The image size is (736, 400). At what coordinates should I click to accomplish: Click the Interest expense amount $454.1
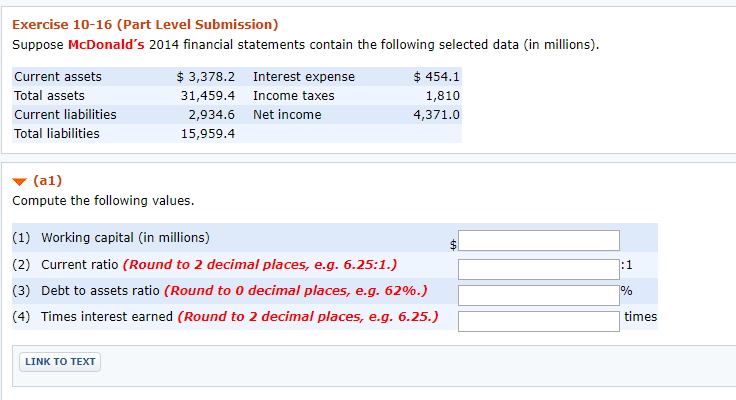click(x=437, y=77)
